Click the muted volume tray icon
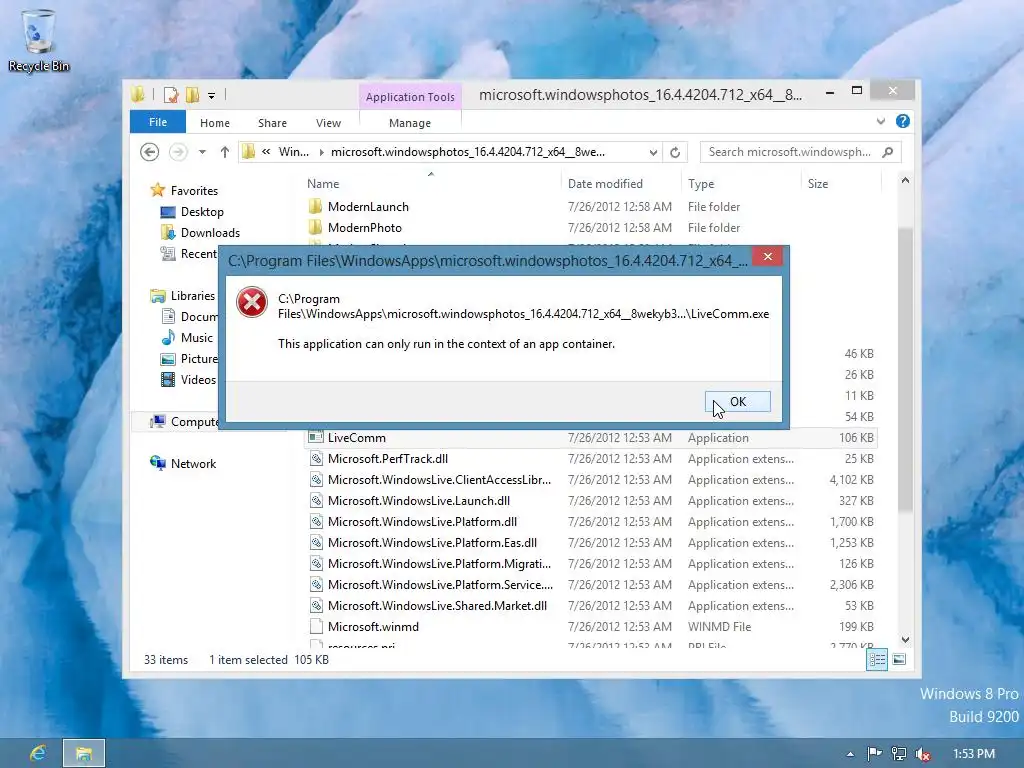Image resolution: width=1024 pixels, height=768 pixels. pyautogui.click(x=923, y=754)
